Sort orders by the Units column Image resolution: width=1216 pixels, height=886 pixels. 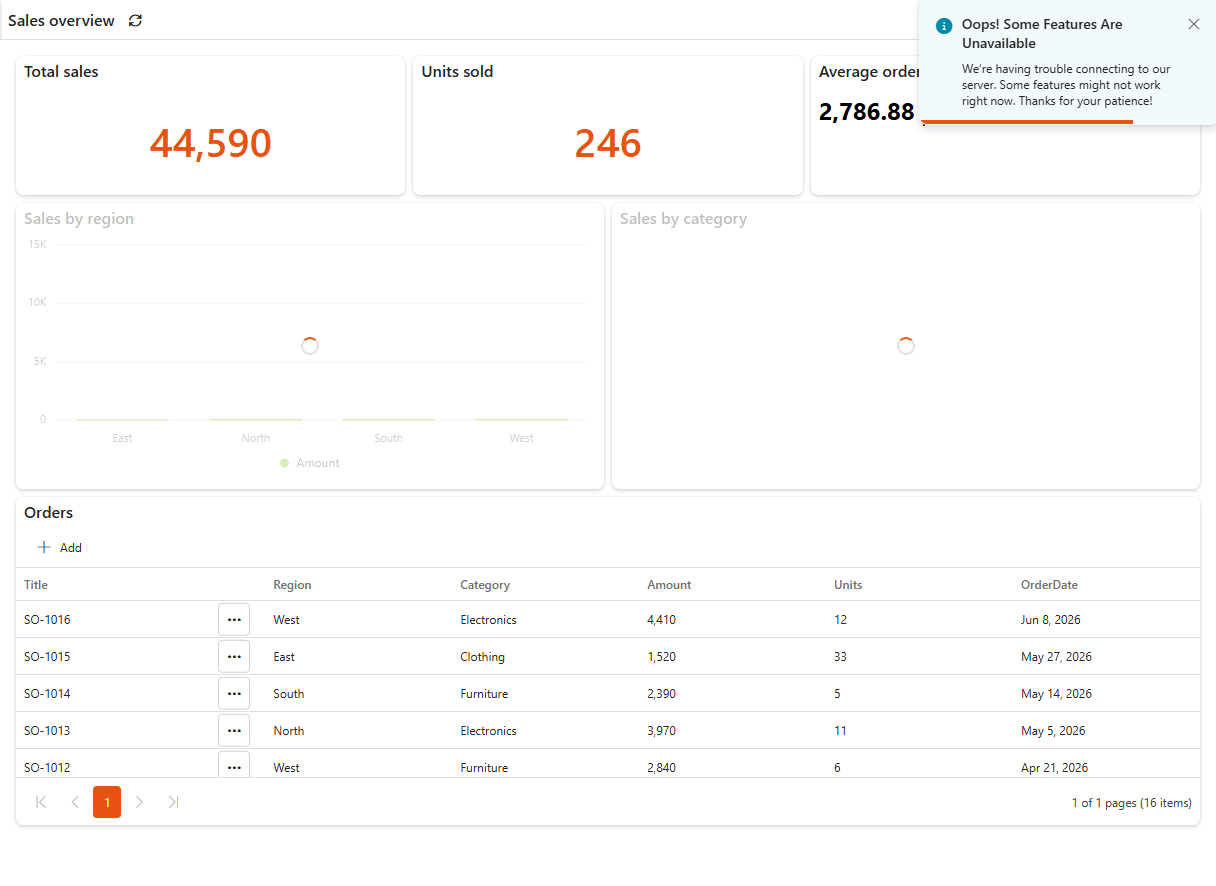848,585
